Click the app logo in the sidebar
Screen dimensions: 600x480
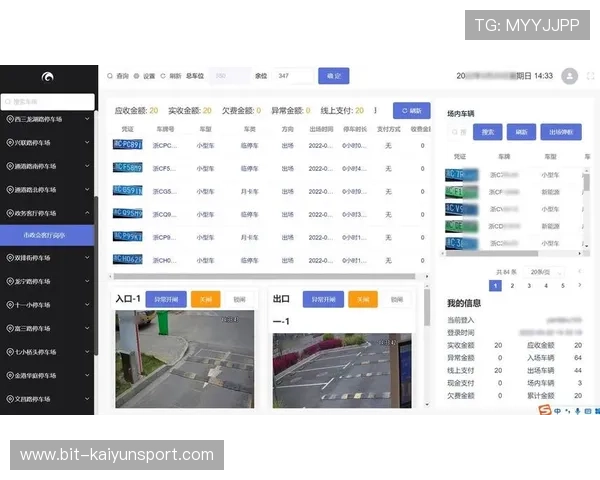click(47, 77)
